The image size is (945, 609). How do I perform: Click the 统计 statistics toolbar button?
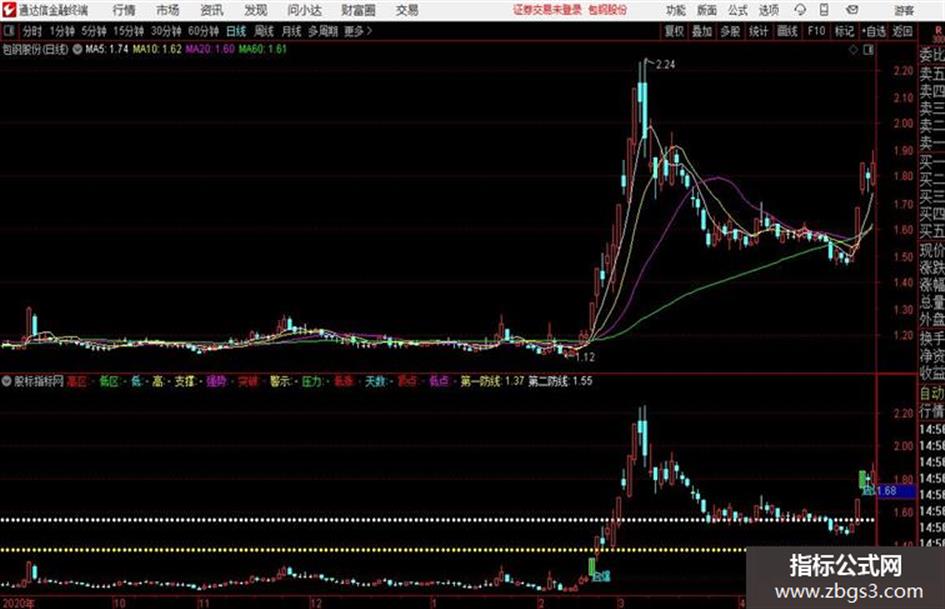pyautogui.click(x=758, y=31)
